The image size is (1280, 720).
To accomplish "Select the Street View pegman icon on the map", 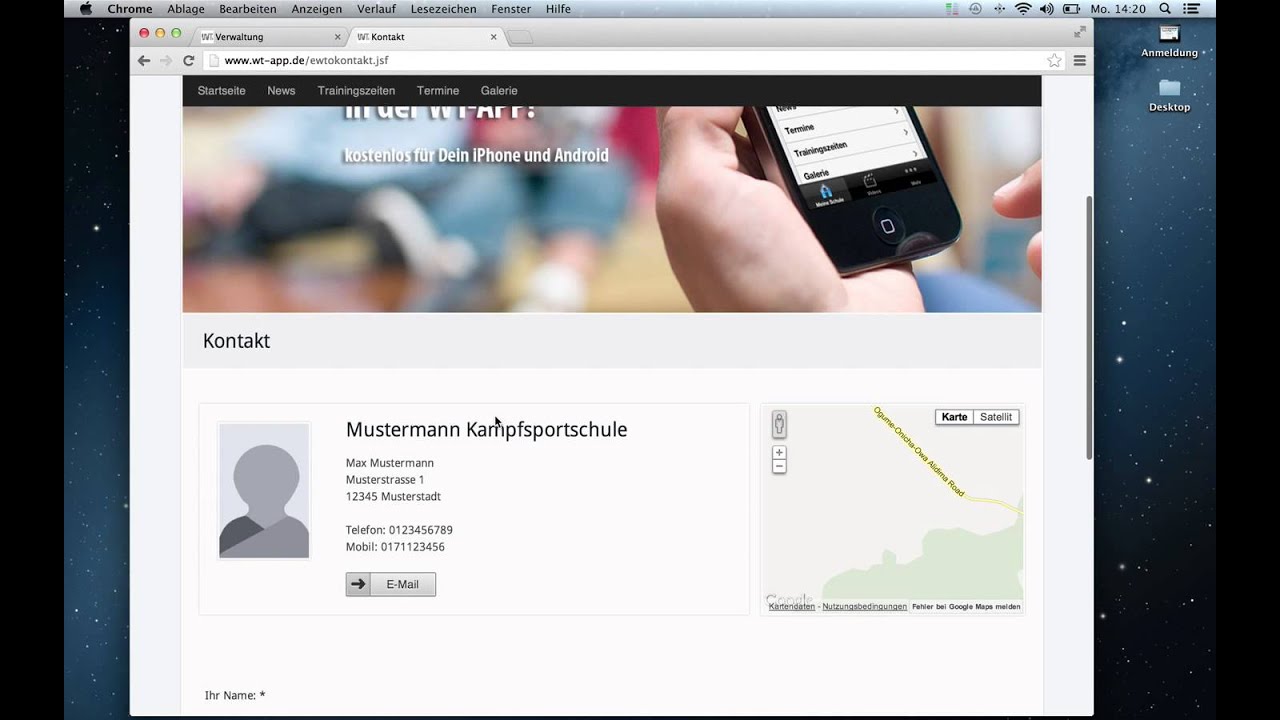I will tap(779, 424).
